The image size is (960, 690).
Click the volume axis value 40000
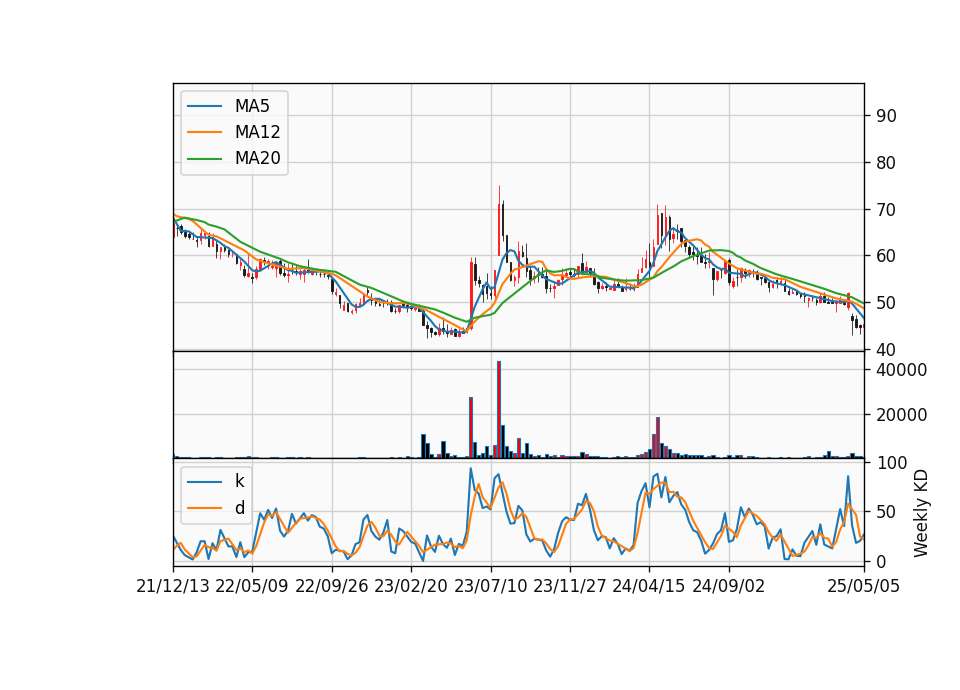point(901,370)
